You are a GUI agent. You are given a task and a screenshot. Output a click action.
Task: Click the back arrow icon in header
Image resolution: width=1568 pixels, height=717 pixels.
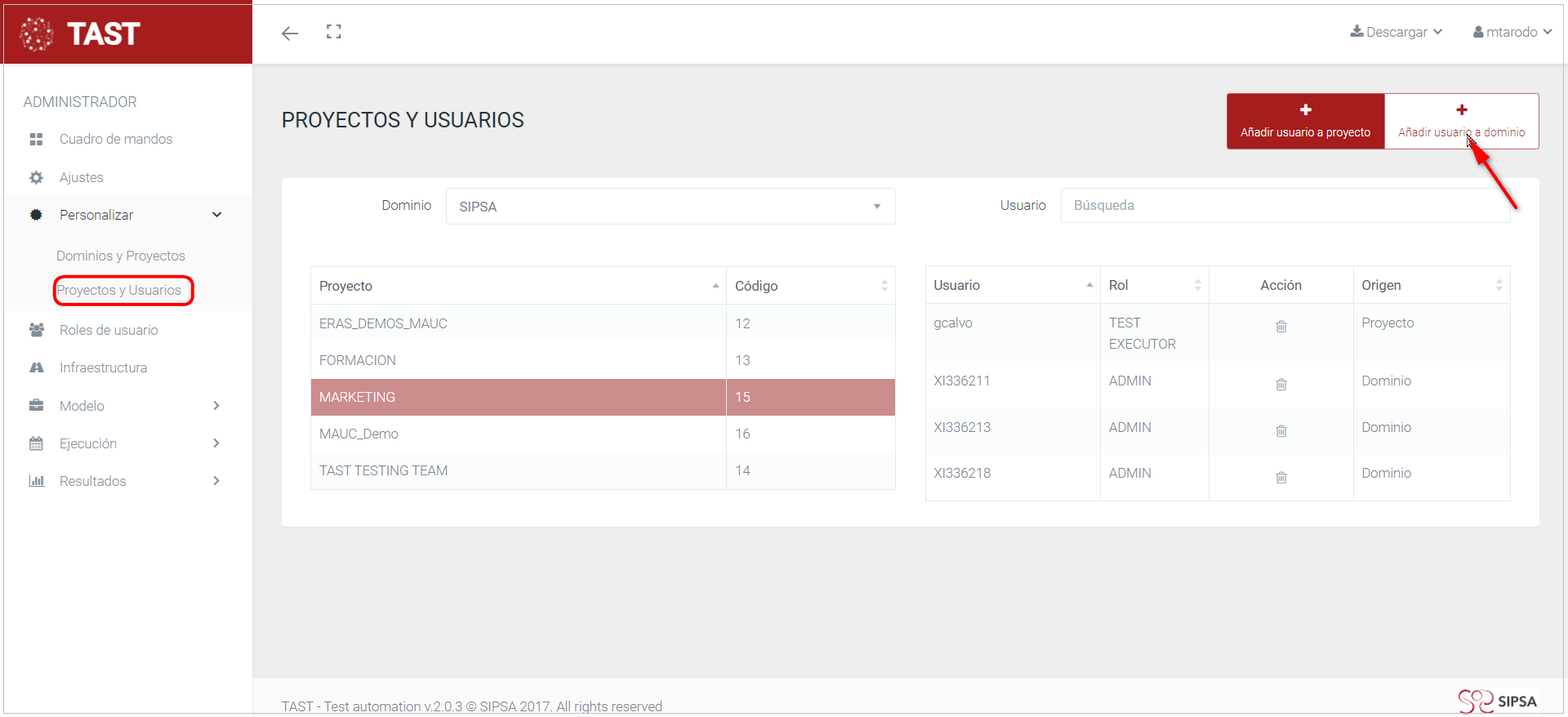[x=290, y=33]
